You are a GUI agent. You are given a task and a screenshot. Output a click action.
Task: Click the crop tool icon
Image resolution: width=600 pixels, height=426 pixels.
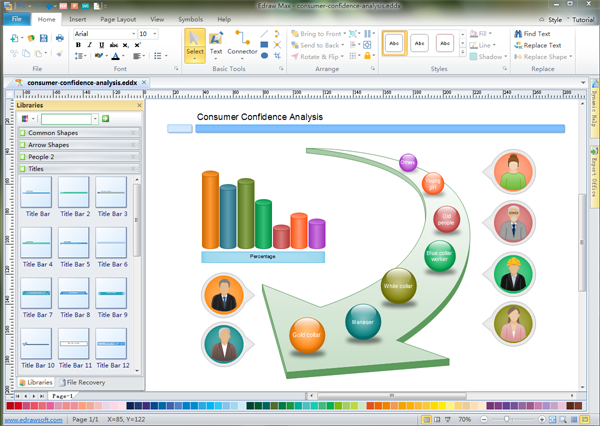click(x=277, y=56)
